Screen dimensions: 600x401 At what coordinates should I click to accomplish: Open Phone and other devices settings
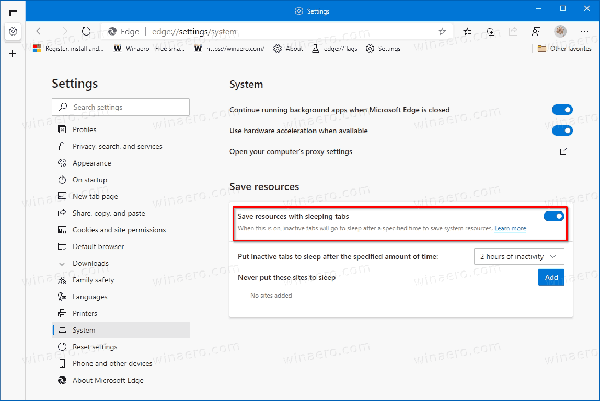(x=121, y=364)
